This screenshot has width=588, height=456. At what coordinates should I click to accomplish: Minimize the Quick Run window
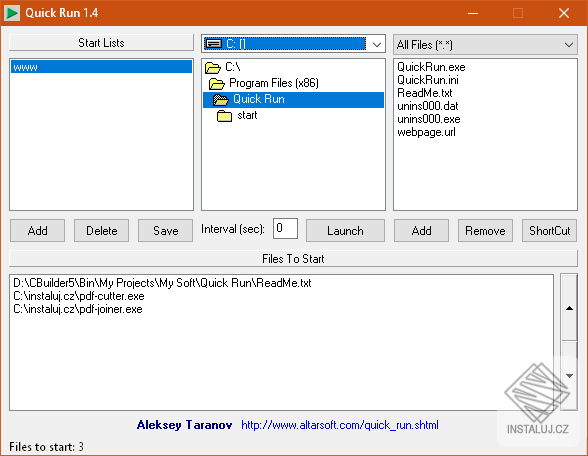[x=473, y=14]
